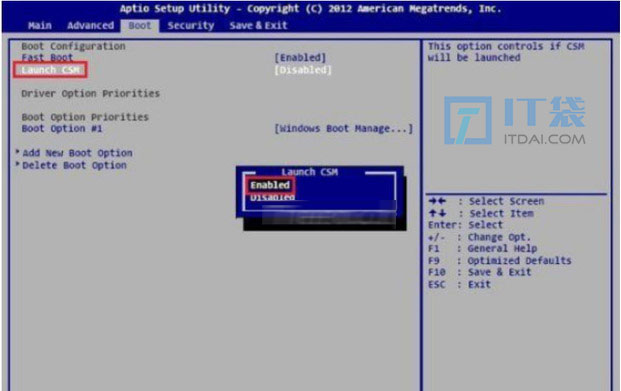Switch to the Advanced tab
The width and height of the screenshot is (621, 391).
90,26
